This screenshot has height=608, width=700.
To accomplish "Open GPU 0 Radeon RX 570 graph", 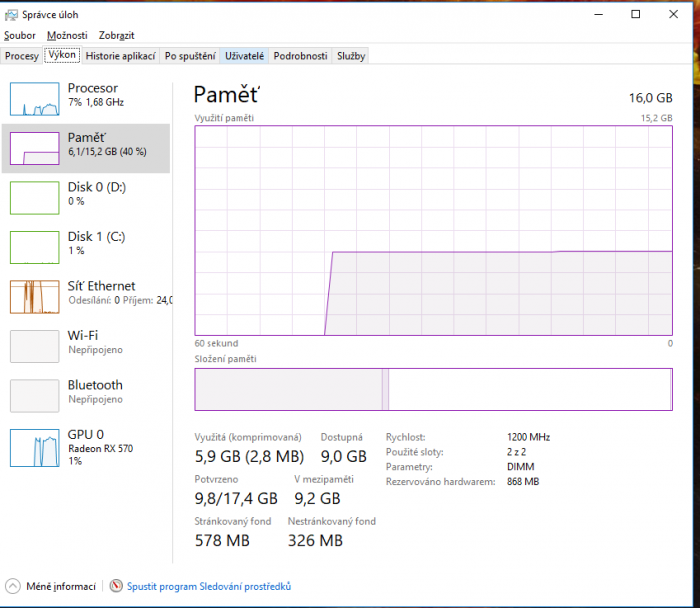I will (x=35, y=448).
